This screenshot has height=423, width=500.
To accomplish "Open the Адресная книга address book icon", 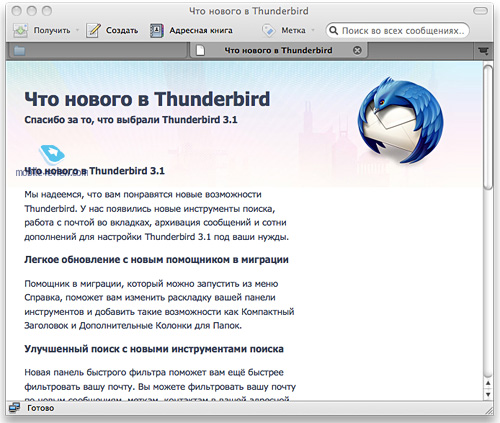I will click(156, 30).
